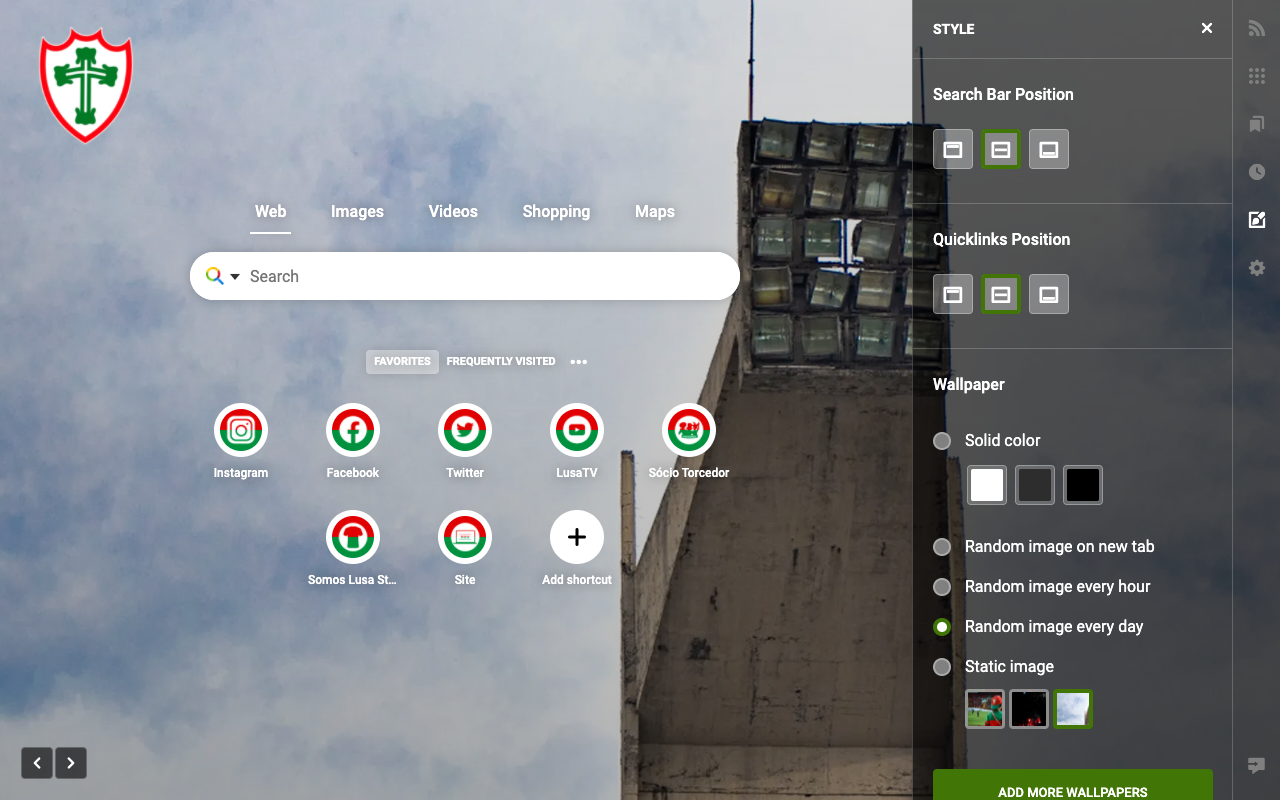
Task: Open the Instagram shortcut icon
Action: point(241,430)
